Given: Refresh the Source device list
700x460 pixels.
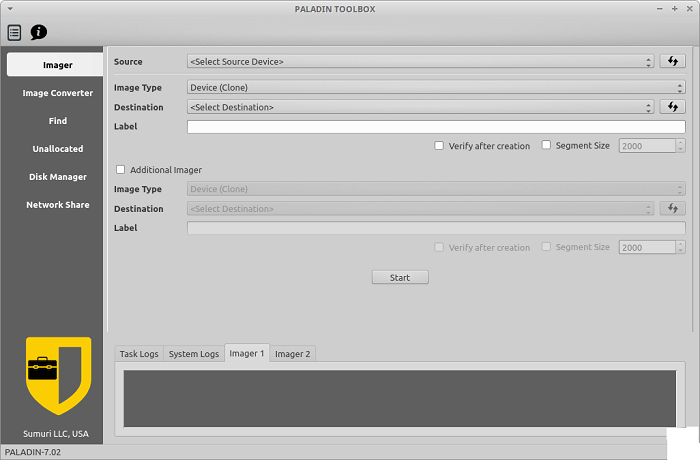Looking at the screenshot, I should click(672, 61).
